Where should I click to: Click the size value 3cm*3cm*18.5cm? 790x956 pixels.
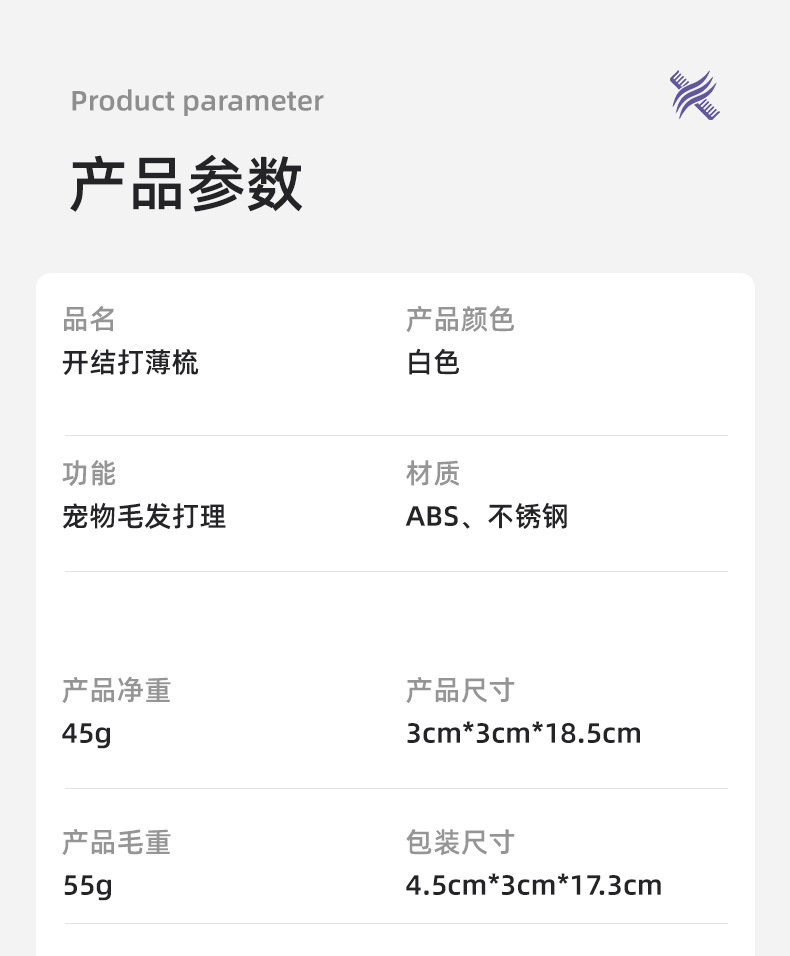click(523, 734)
